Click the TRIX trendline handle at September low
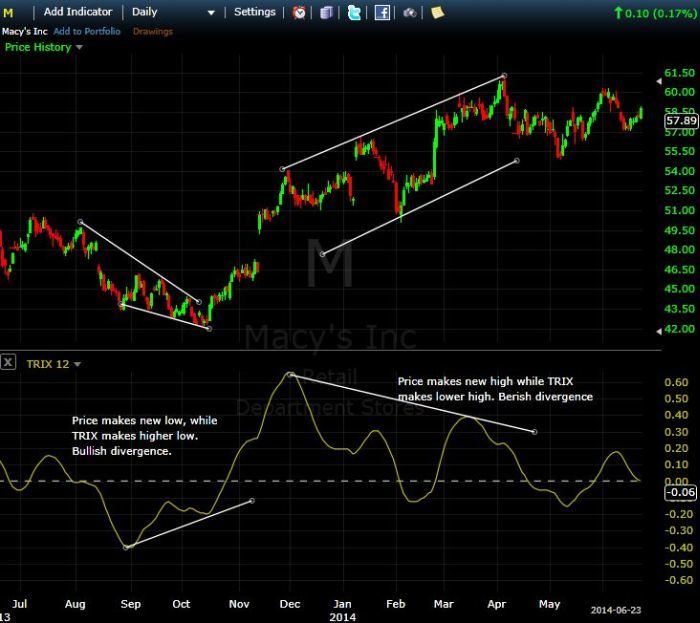 (x=126, y=547)
